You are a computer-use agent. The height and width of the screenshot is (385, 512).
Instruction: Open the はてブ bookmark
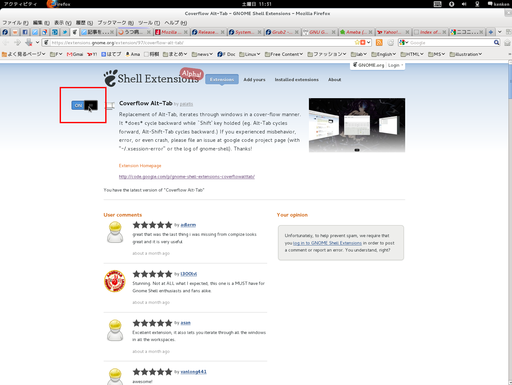111,54
